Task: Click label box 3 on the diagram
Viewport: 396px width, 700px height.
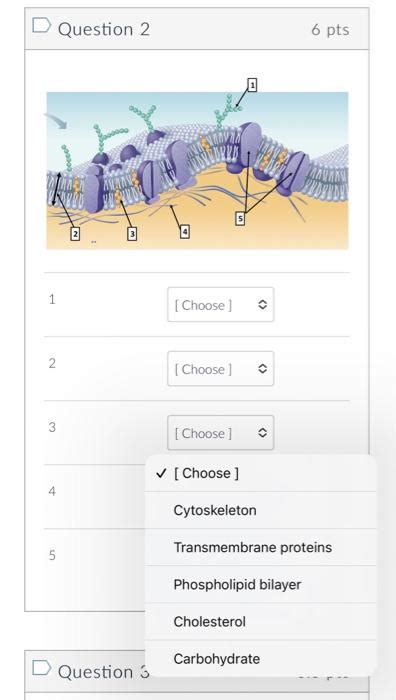Action: coord(132,233)
